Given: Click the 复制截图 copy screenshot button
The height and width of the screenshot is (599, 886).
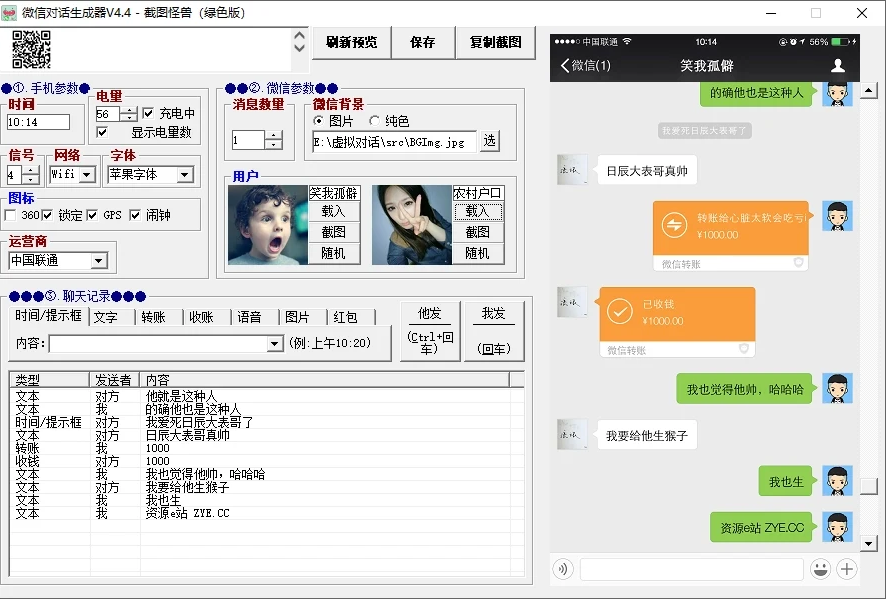Looking at the screenshot, I should tap(496, 43).
